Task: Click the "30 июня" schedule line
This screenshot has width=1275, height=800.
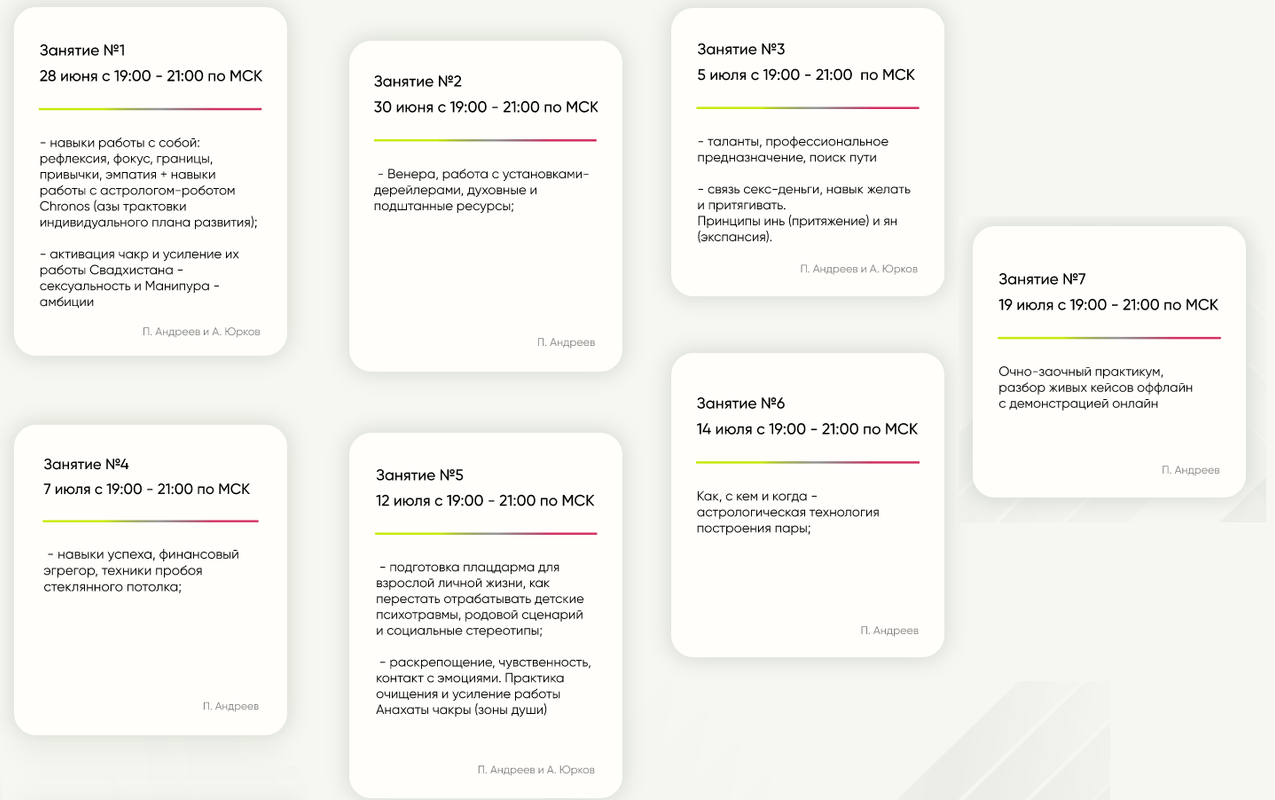Action: (485, 107)
